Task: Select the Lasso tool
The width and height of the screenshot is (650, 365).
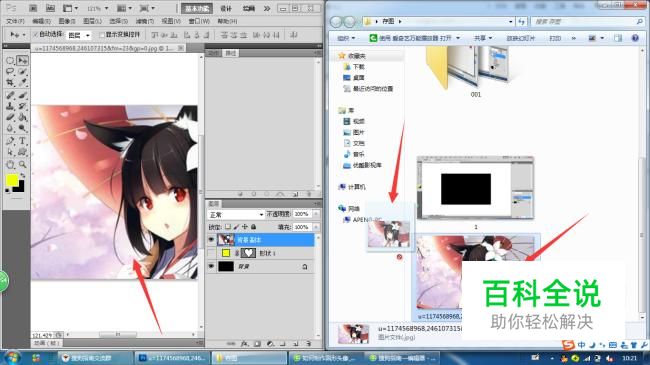Action: click(x=10, y=71)
